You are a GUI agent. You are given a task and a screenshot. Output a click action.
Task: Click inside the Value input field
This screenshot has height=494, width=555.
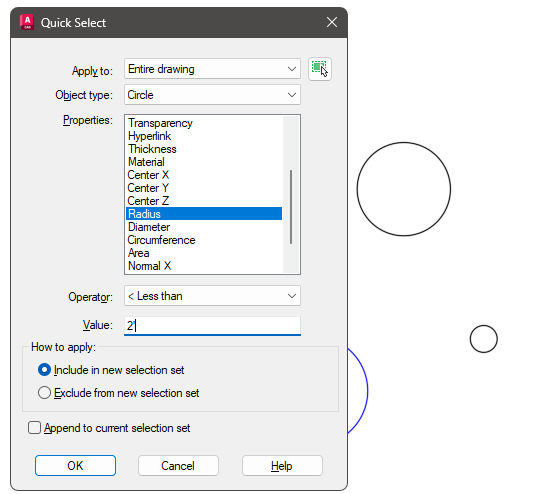[212, 326]
